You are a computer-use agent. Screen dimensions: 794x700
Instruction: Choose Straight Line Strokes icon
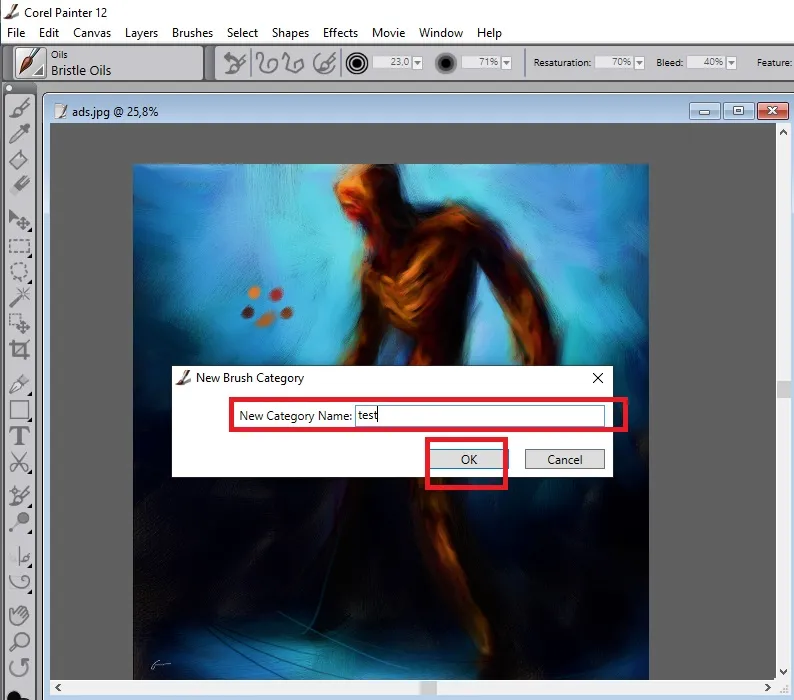(x=294, y=63)
